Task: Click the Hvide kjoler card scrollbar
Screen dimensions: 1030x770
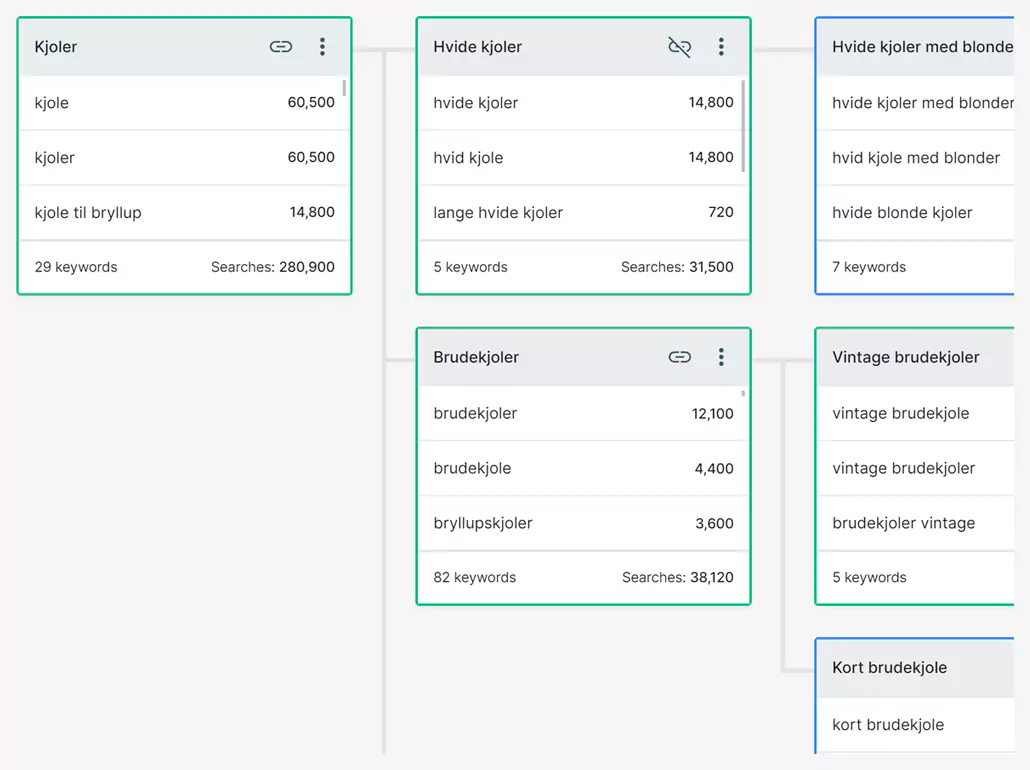Action: tap(743, 125)
